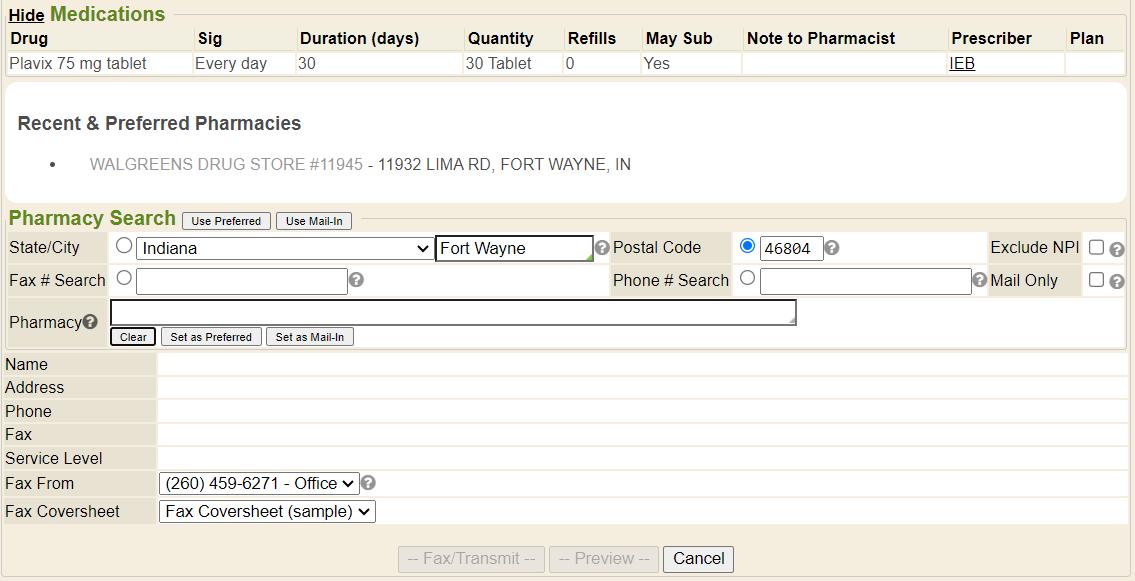The image size is (1135, 581).
Task: Open the IEB prescriber link
Action: point(962,63)
